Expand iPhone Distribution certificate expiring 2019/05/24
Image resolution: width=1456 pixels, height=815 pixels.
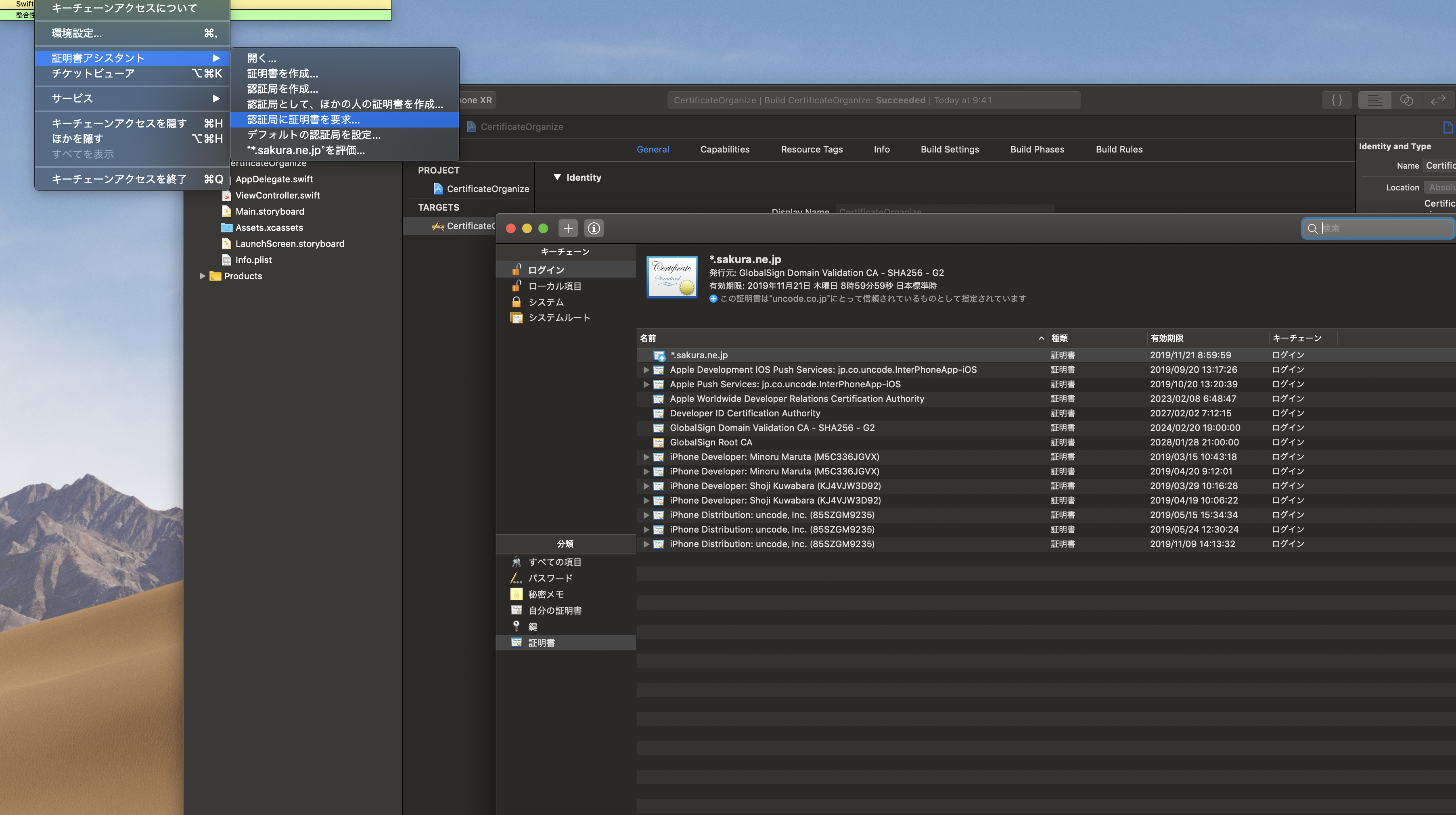646,530
